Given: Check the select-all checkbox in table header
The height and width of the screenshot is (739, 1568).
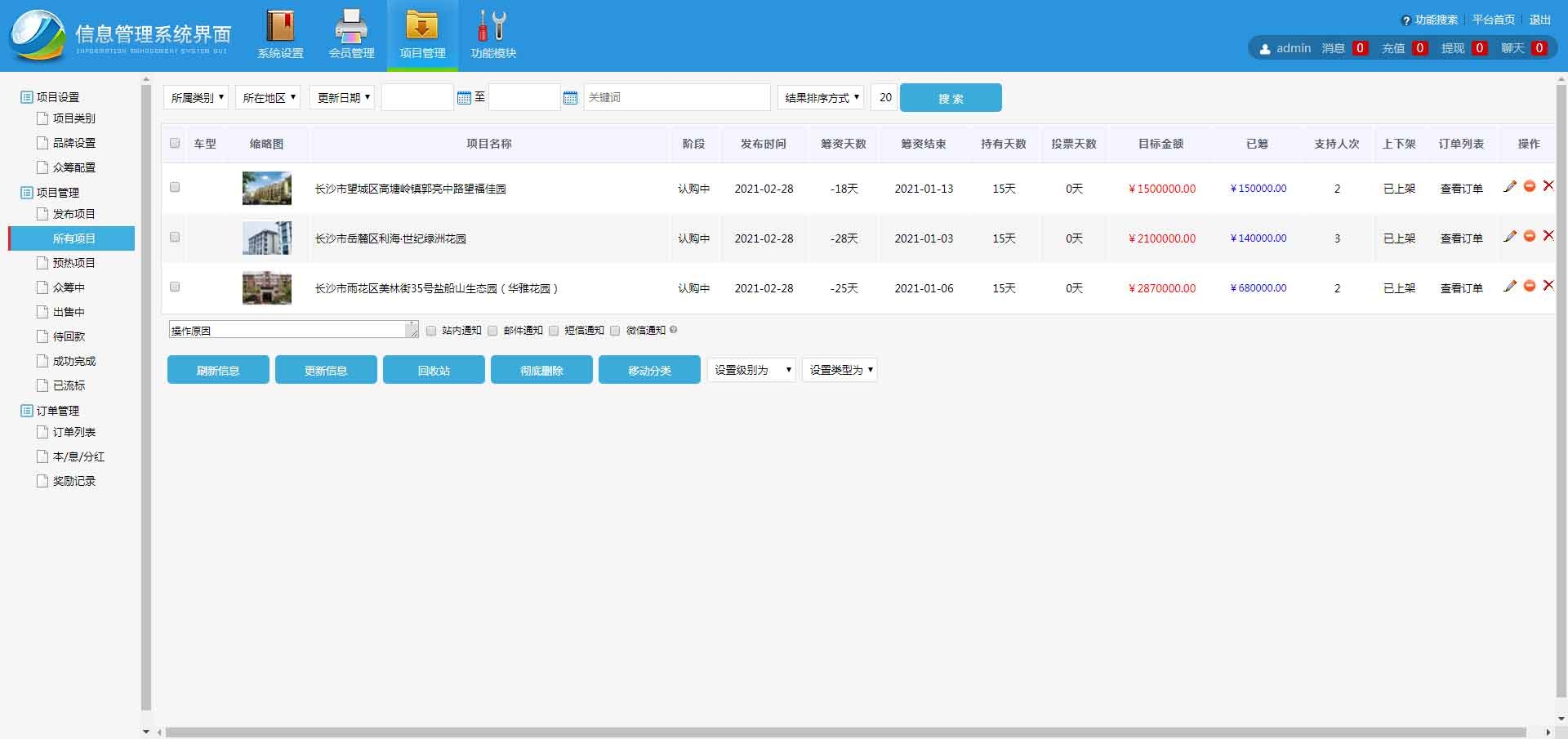Looking at the screenshot, I should coord(175,144).
